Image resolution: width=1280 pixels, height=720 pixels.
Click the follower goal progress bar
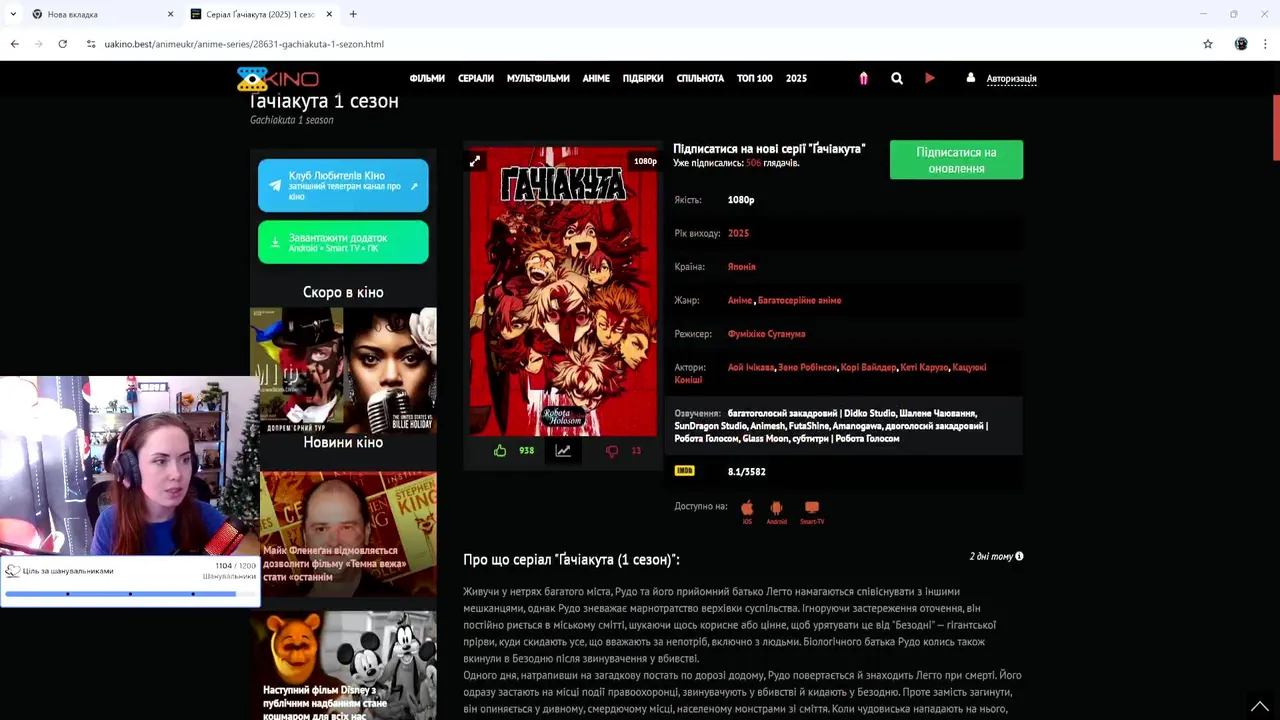pyautogui.click(x=130, y=594)
